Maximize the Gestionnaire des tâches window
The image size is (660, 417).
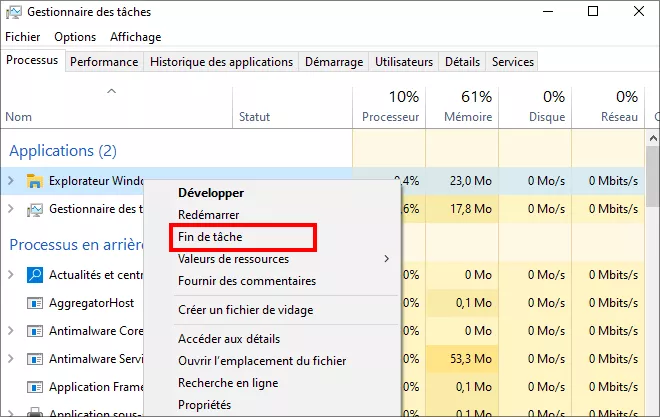pyautogui.click(x=593, y=11)
